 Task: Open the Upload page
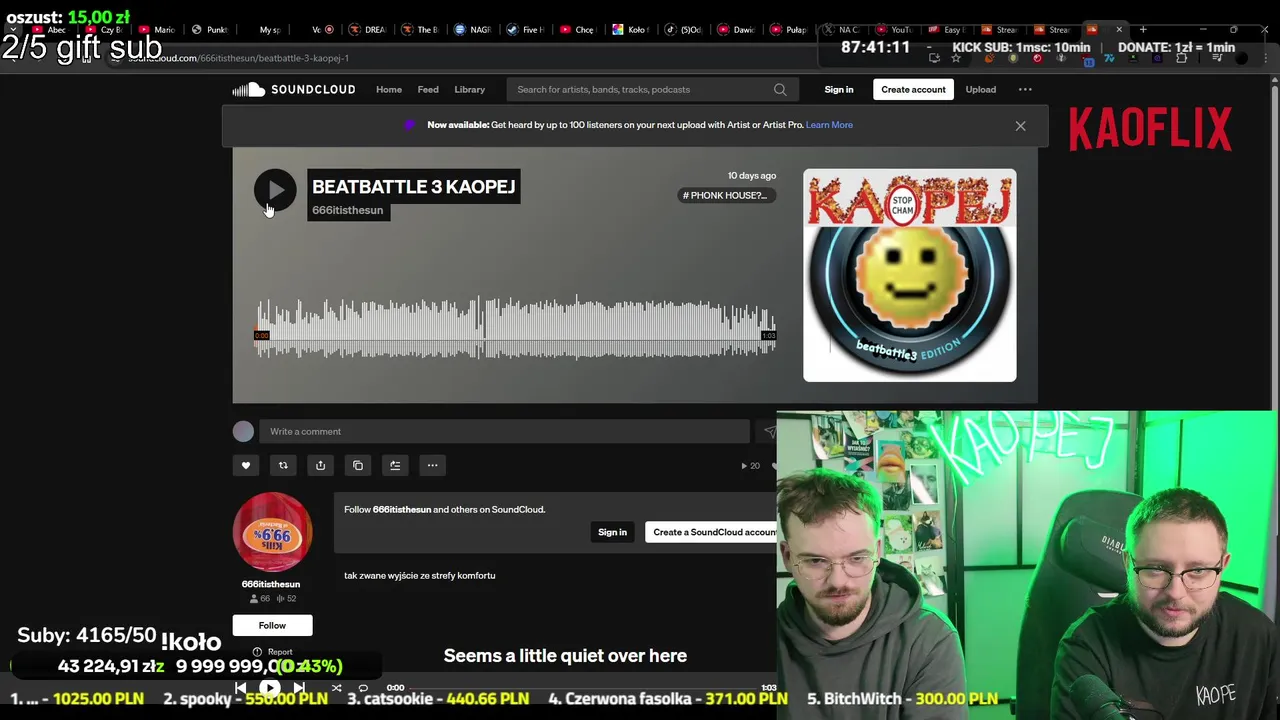980,89
